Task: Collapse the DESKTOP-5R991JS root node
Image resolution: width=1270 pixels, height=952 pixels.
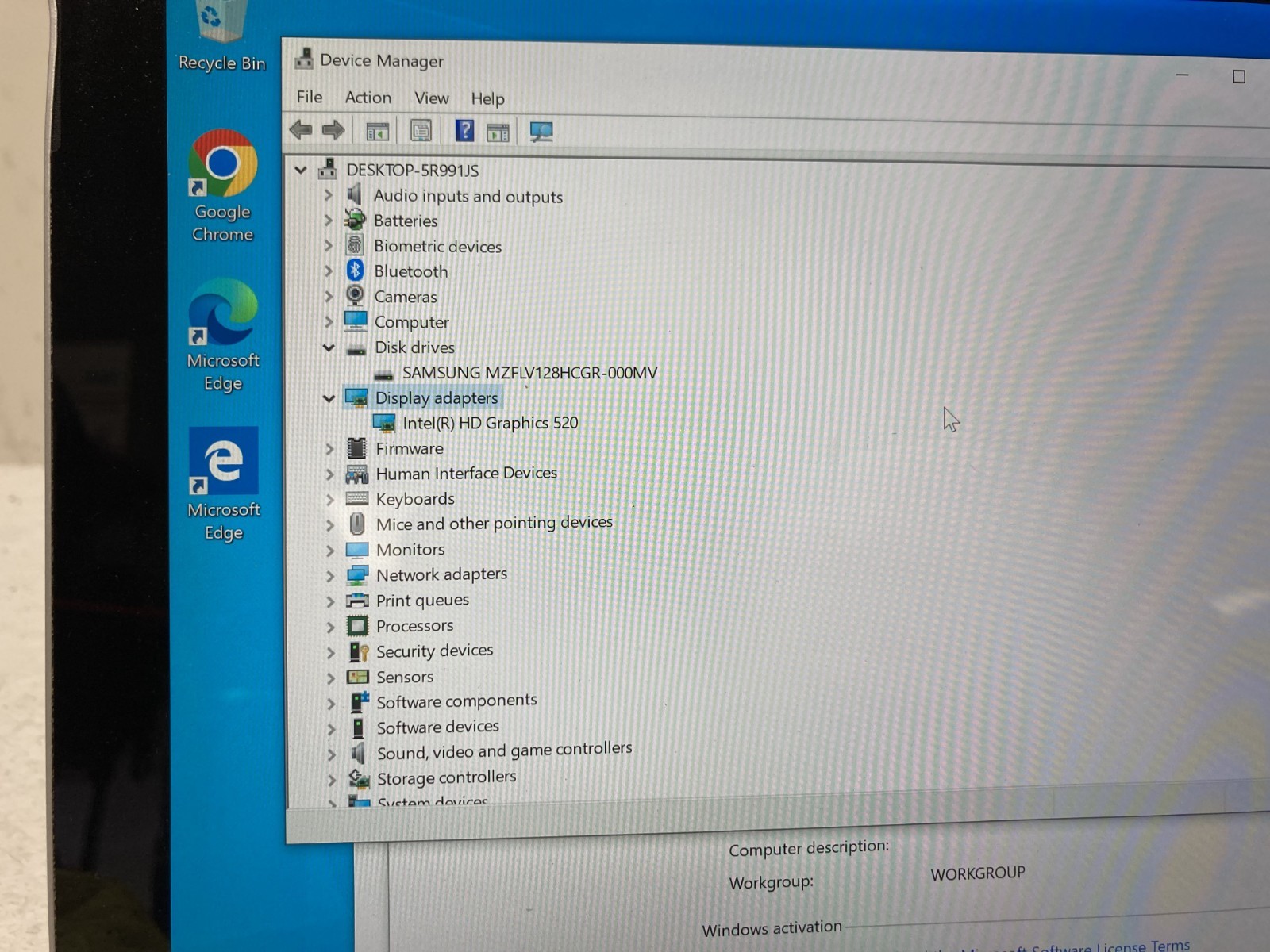Action: 301,169
